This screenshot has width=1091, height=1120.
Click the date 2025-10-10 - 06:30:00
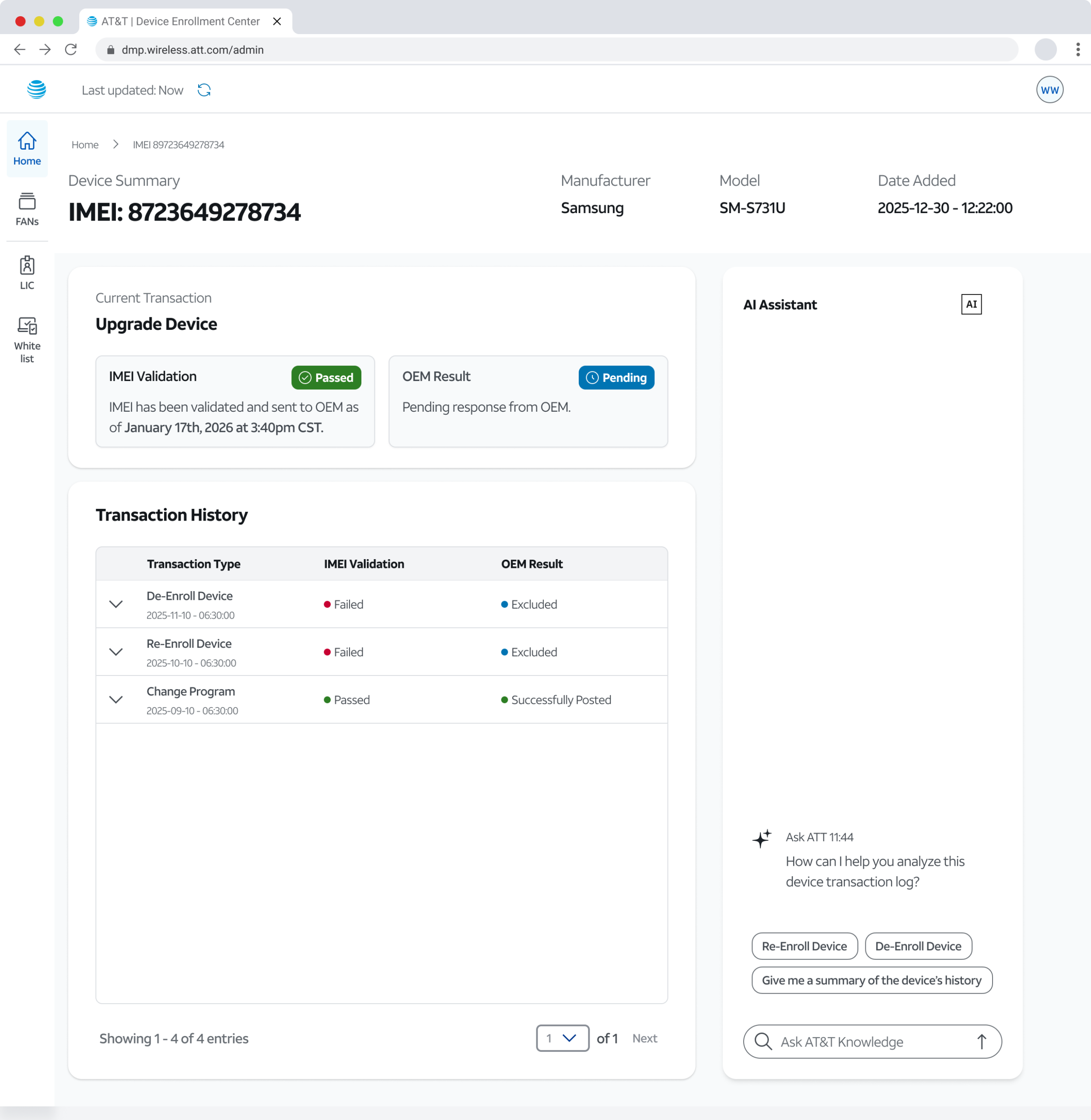pyautogui.click(x=191, y=663)
